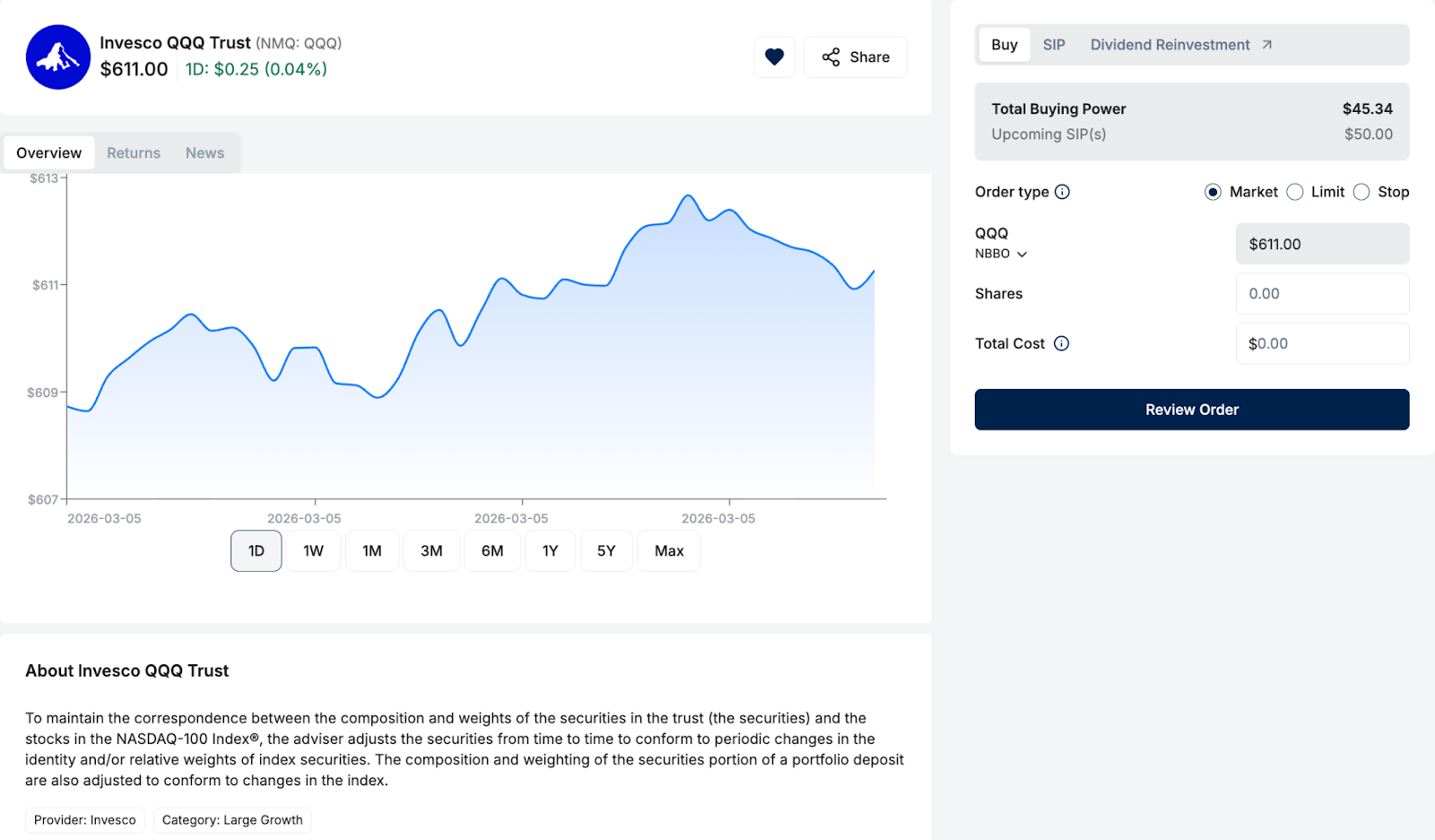1435x840 pixels.
Task: Select the Limit order type radio
Action: 1294,192
